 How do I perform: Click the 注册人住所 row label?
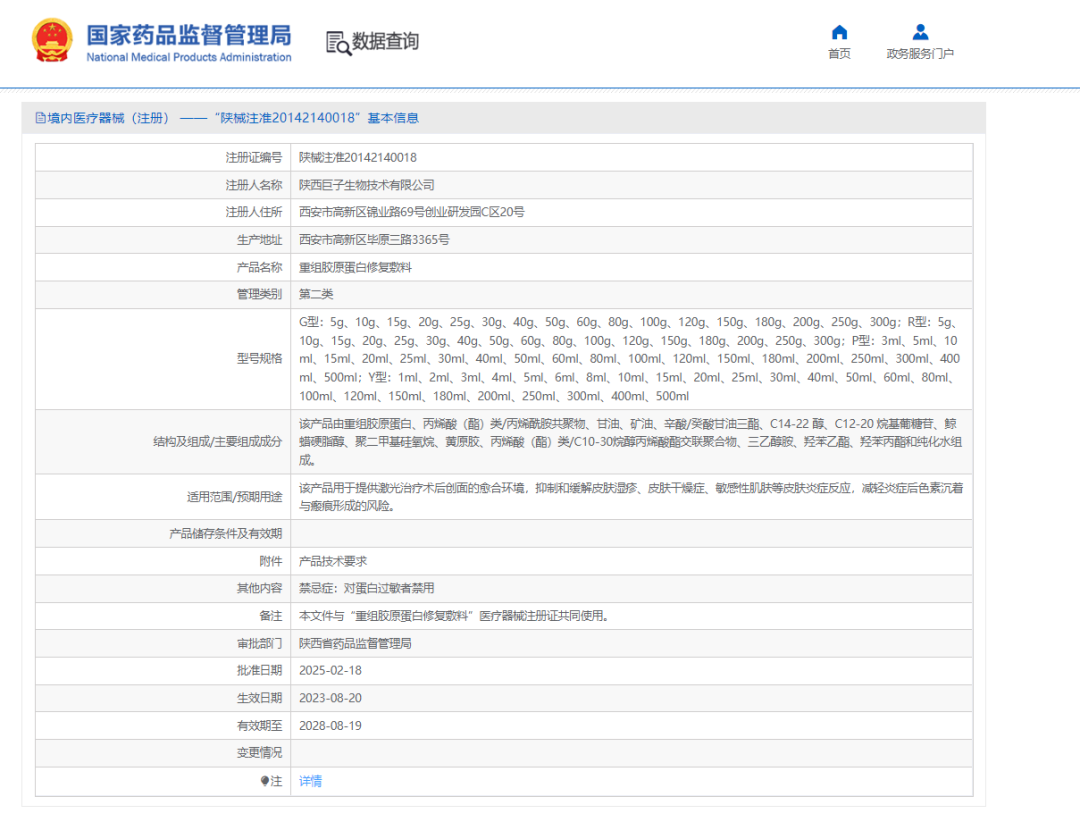253,212
